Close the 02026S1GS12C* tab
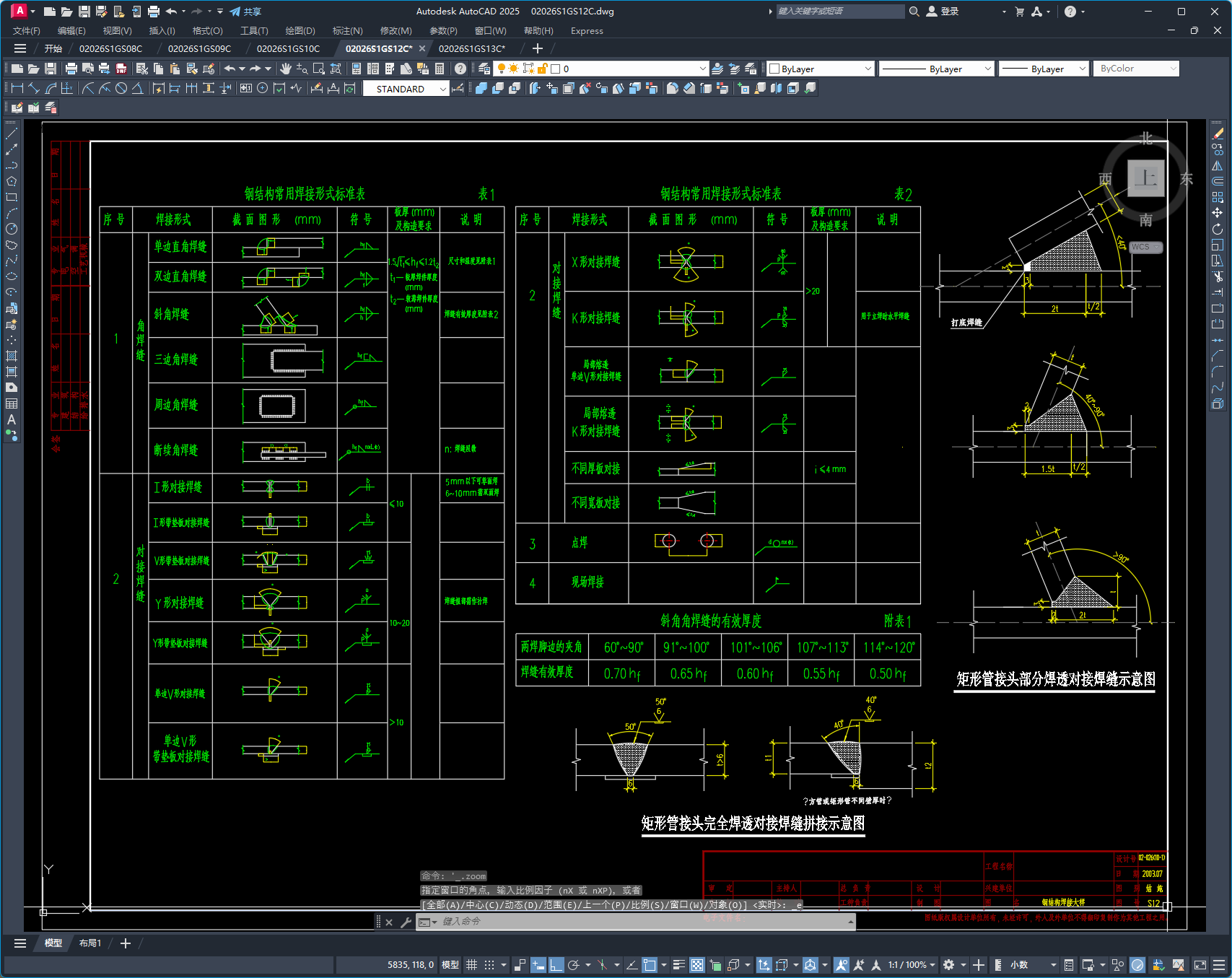This screenshot has width=1232, height=978. (x=422, y=48)
